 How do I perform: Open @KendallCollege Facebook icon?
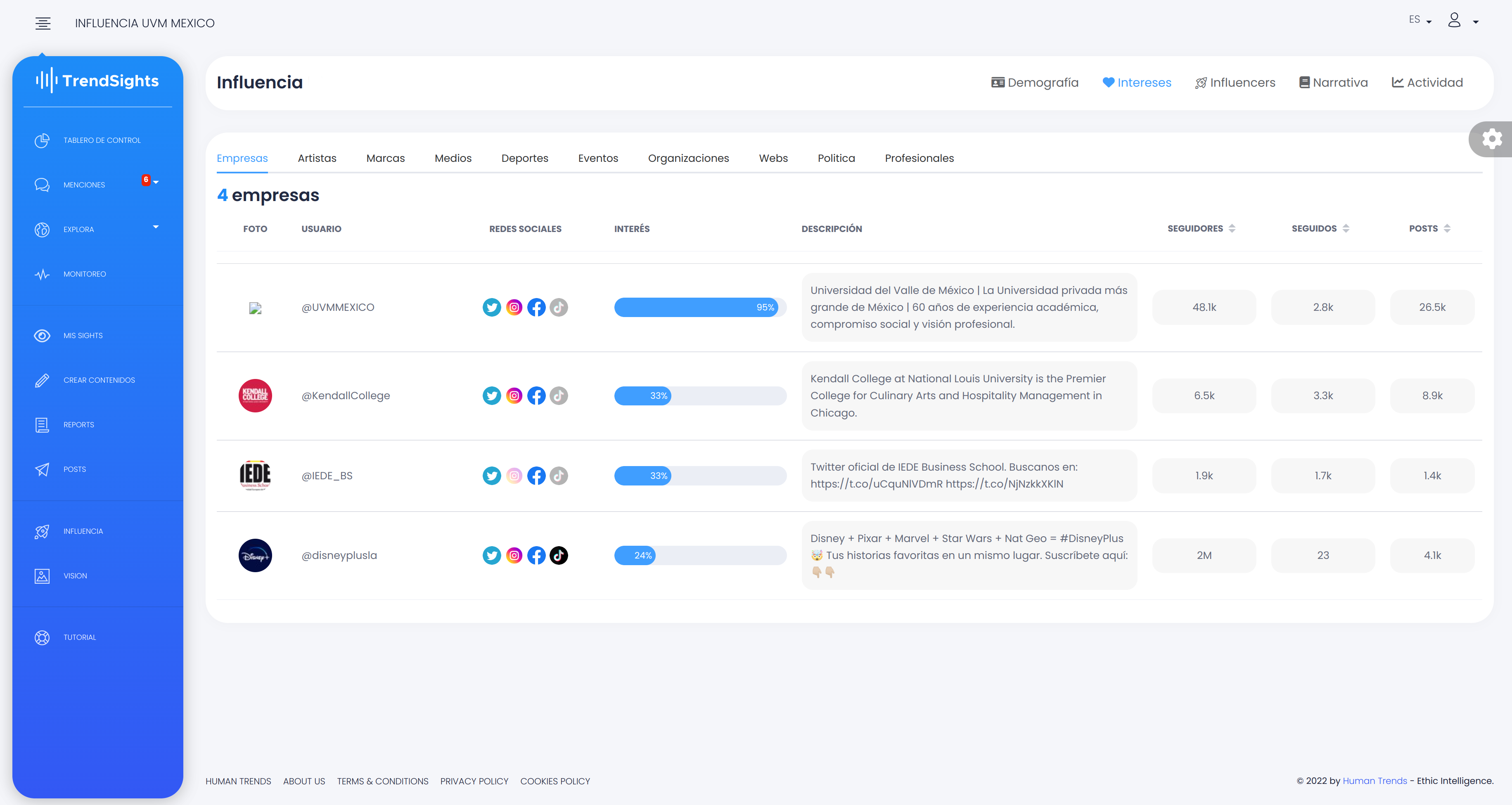coord(536,395)
